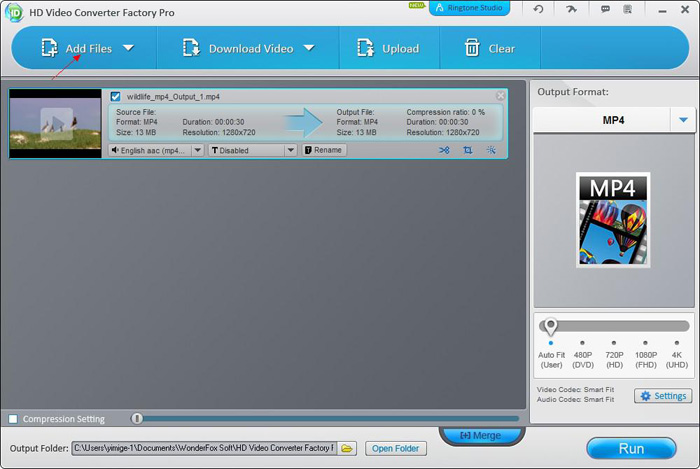
Task: Open the feedback speech bubble icon
Action: point(605,9)
